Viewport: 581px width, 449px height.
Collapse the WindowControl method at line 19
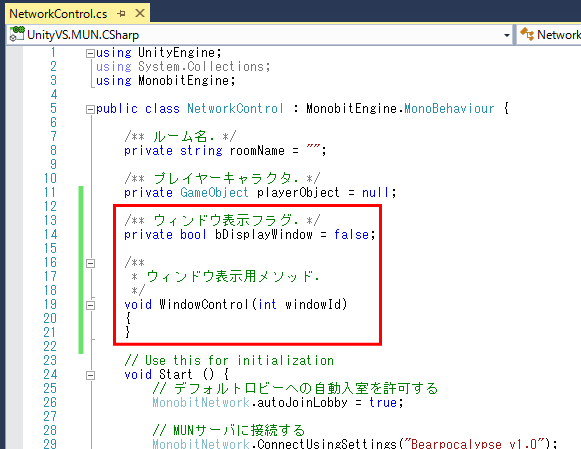pos(90,306)
